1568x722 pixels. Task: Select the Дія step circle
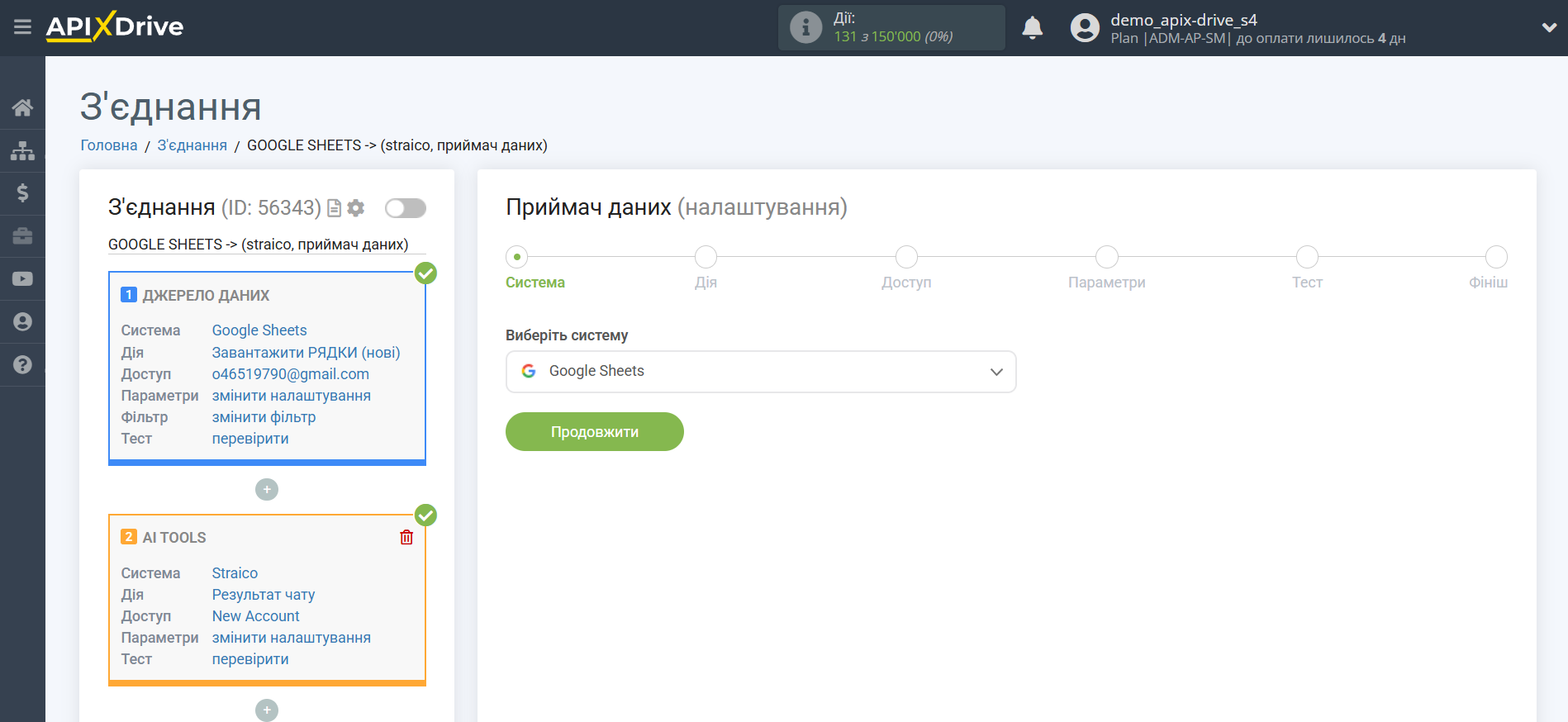706,257
